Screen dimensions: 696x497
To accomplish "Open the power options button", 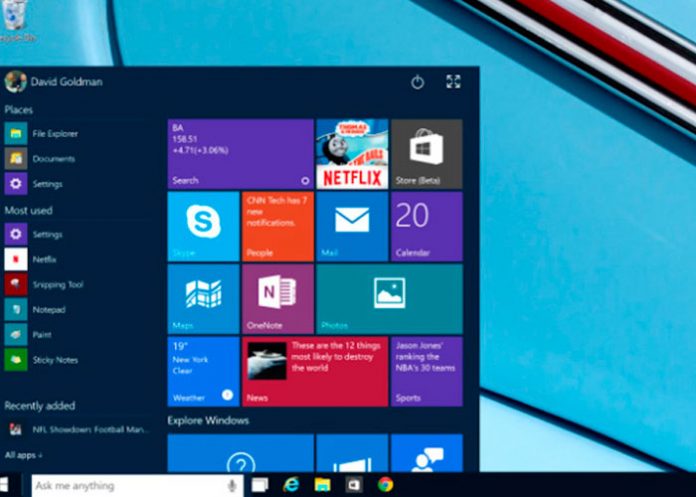I will tap(417, 82).
